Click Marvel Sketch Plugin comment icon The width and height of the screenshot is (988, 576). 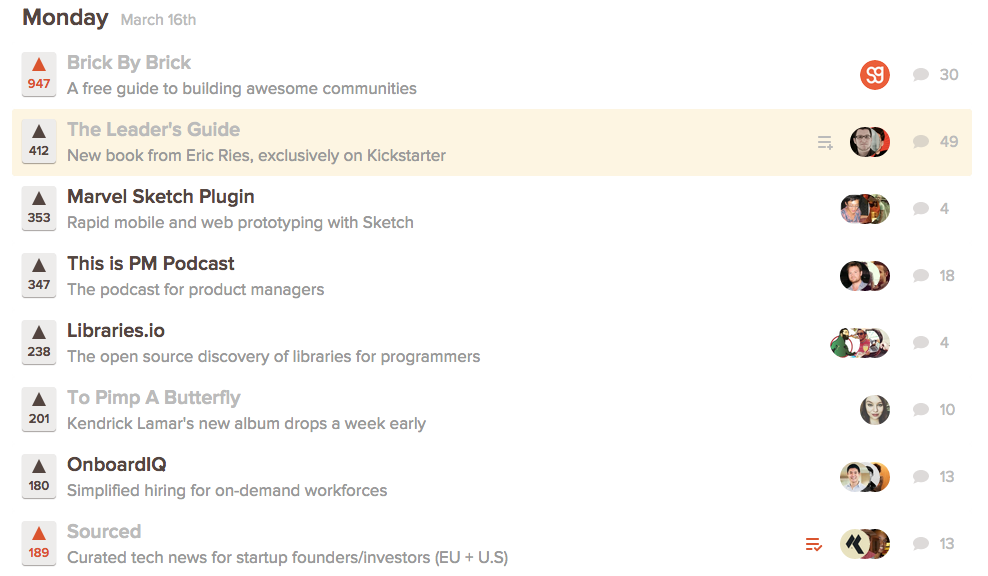point(921,209)
